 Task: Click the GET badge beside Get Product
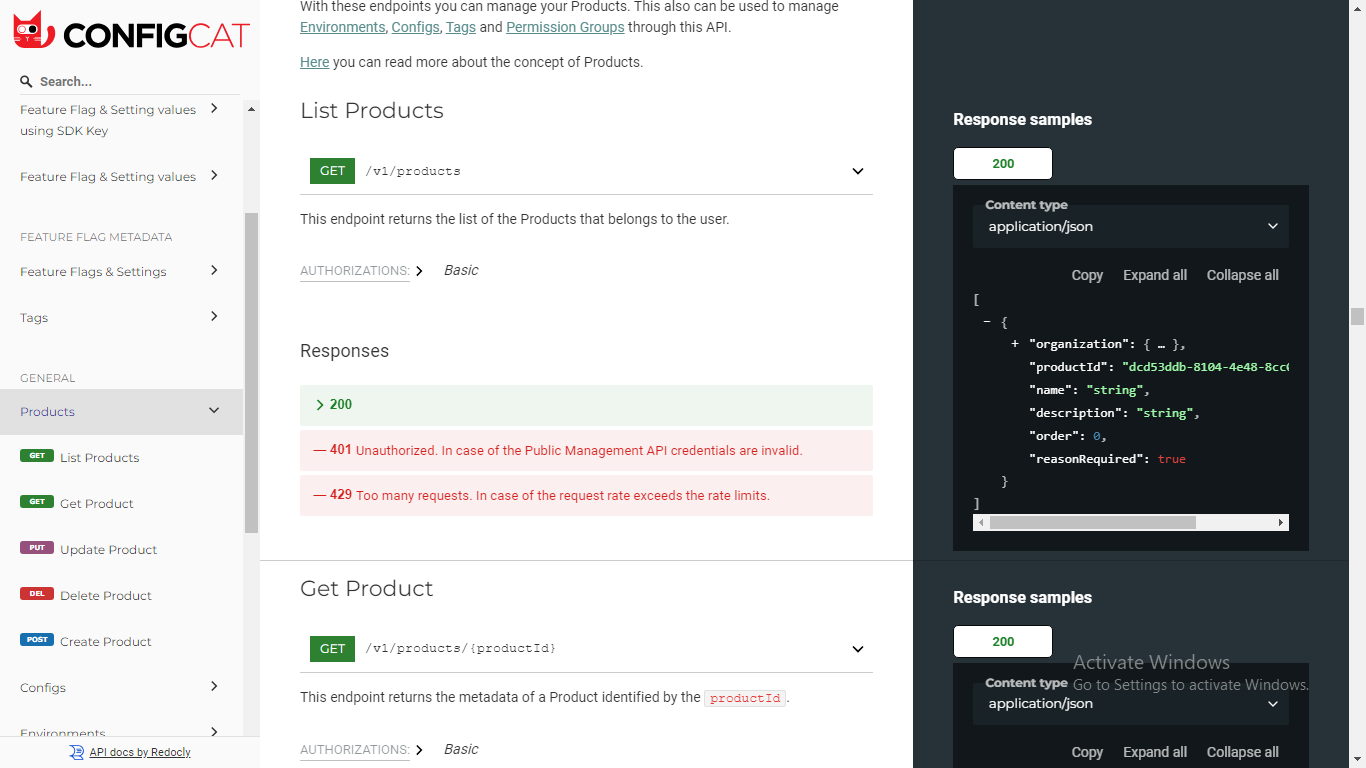coord(37,502)
